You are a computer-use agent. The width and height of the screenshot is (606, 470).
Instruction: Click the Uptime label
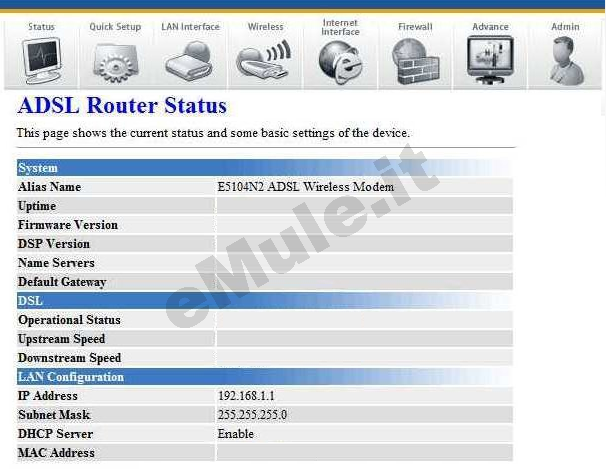[x=37, y=206]
